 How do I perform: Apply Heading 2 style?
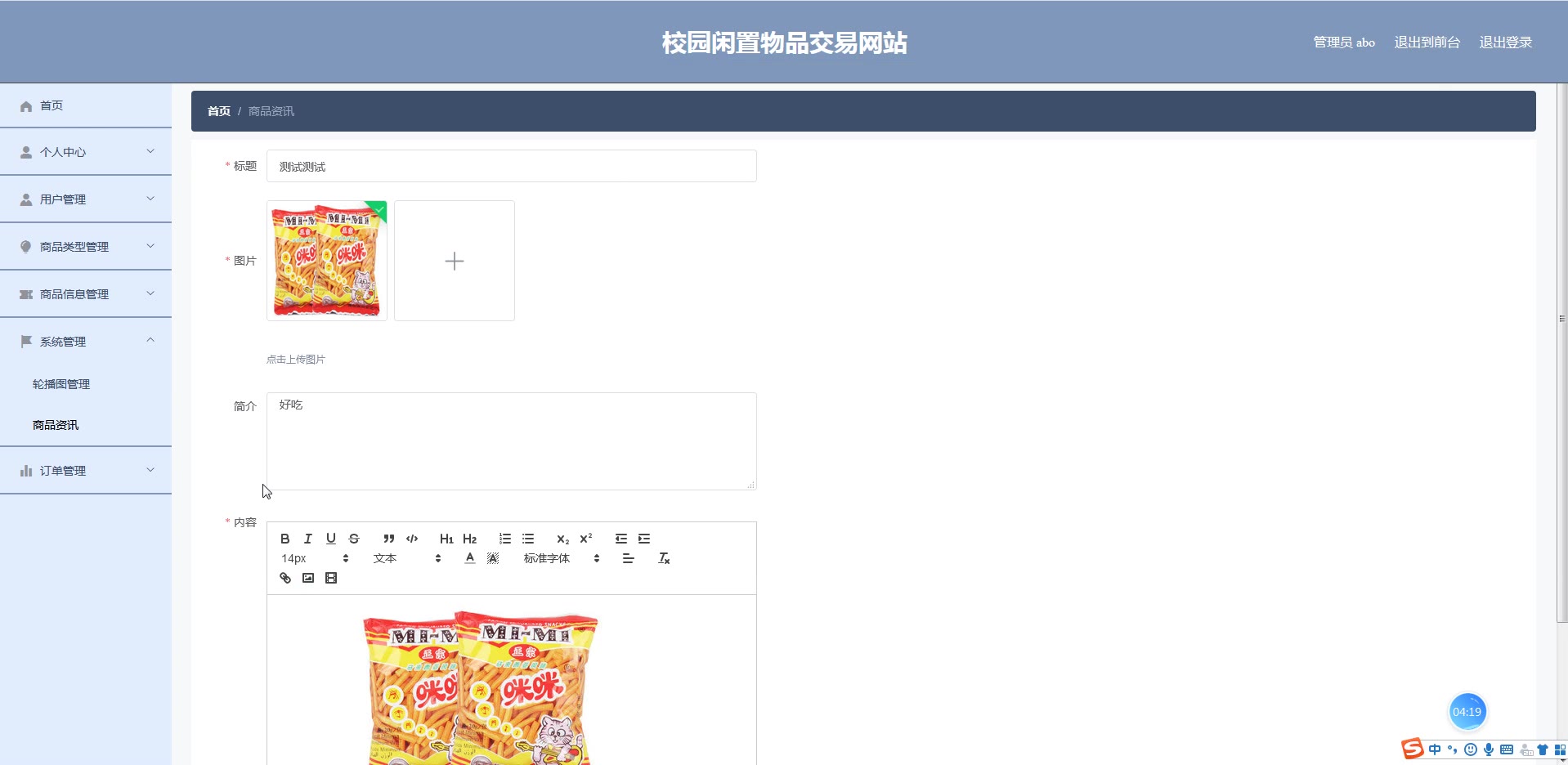click(469, 539)
